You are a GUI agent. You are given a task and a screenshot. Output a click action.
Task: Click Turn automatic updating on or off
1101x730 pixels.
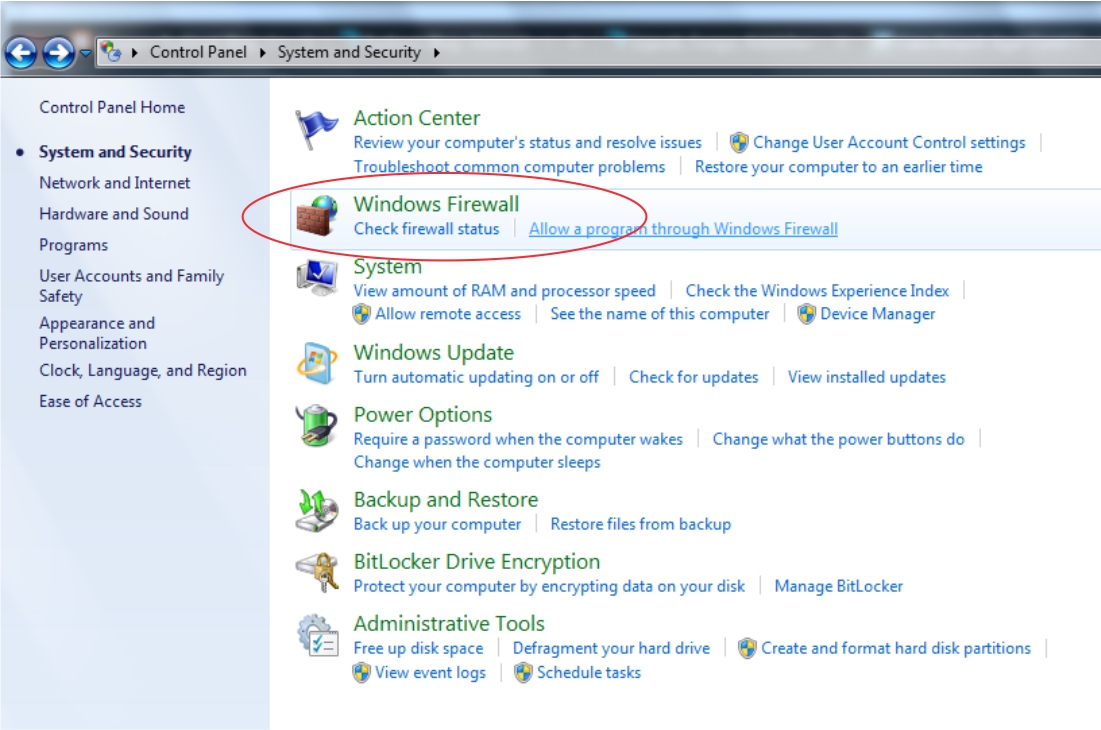pyautogui.click(x=476, y=377)
